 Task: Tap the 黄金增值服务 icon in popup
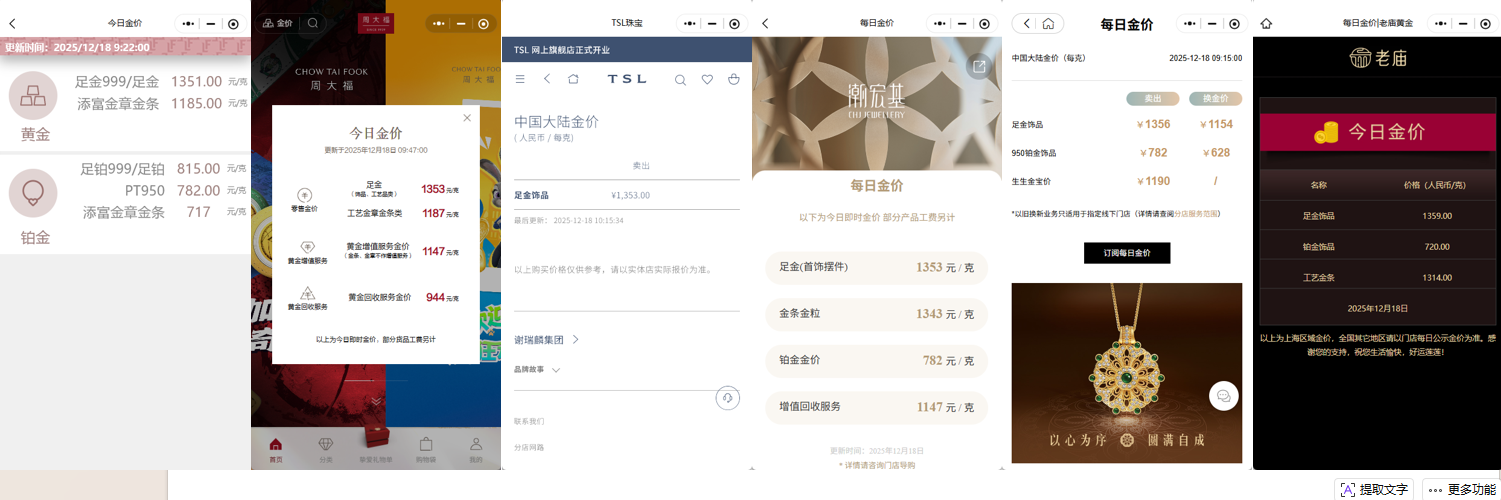(307, 247)
